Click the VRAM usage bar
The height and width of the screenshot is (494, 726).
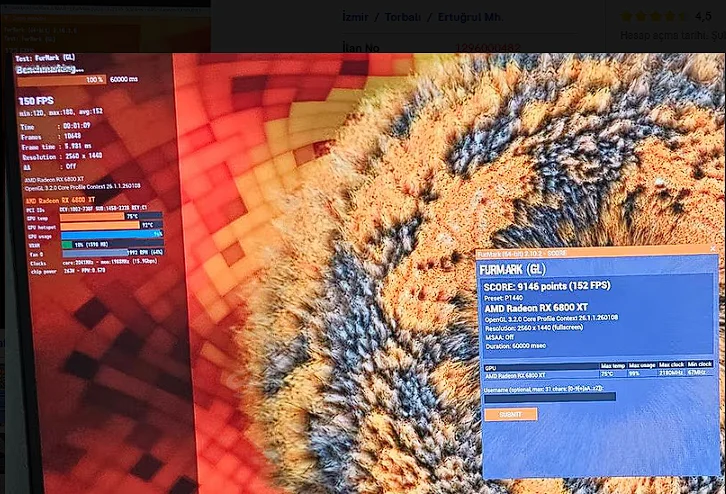112,244
